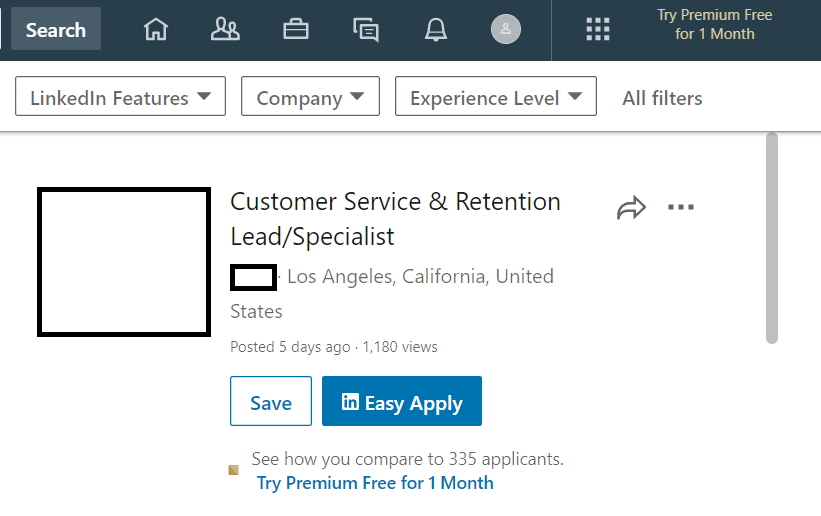Follow the Try Premium Free for 1 Month link below applicants
This screenshot has width=821, height=516.
pos(375,483)
